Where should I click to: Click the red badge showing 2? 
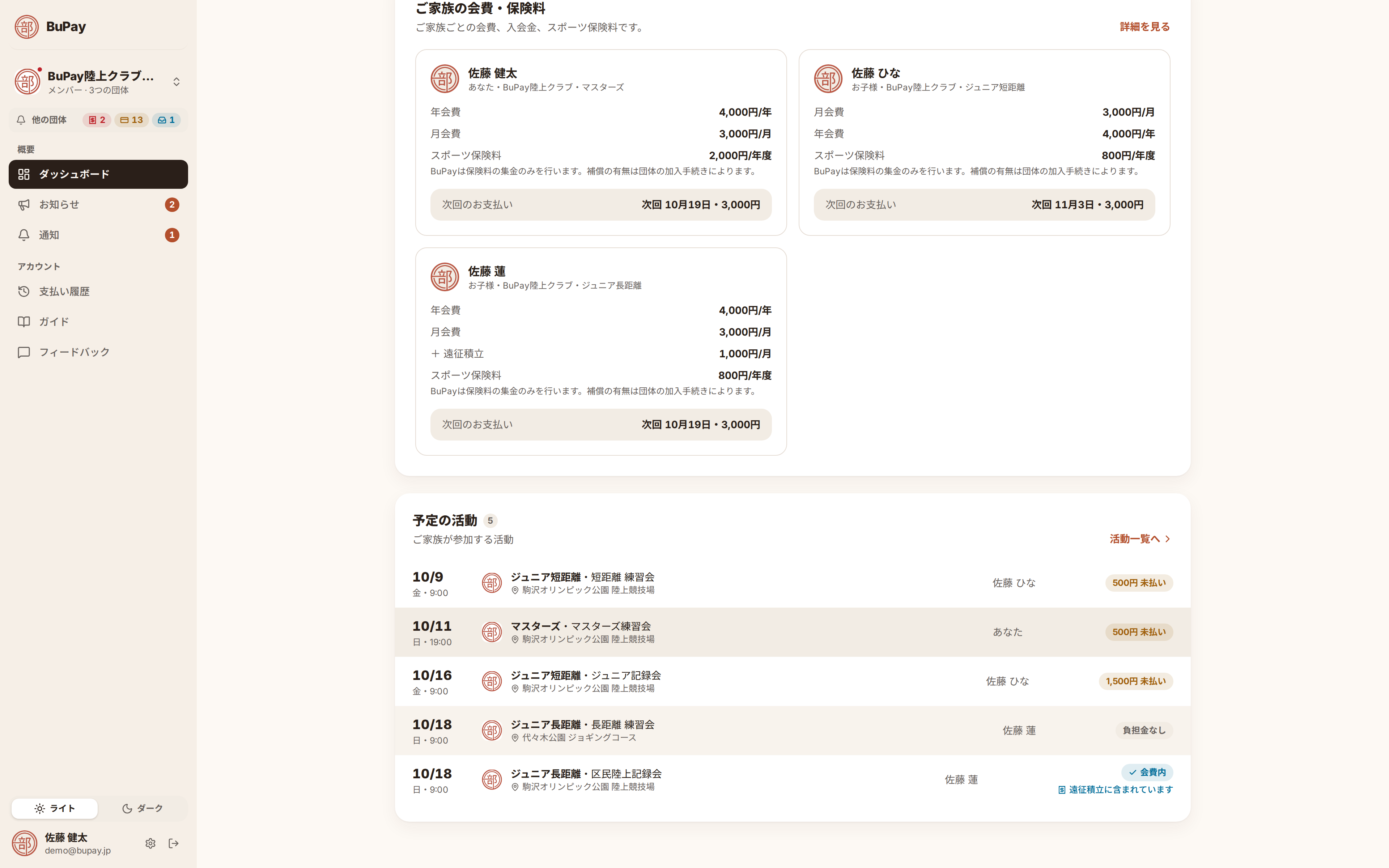pyautogui.click(x=97, y=120)
